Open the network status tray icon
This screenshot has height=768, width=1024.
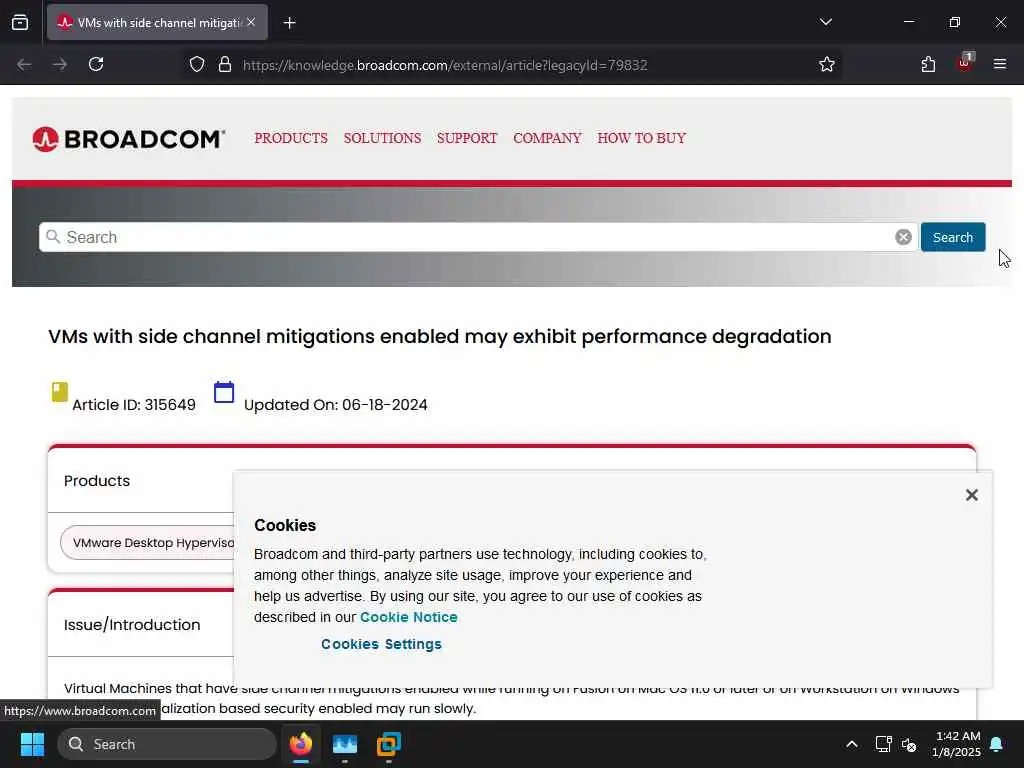click(884, 744)
